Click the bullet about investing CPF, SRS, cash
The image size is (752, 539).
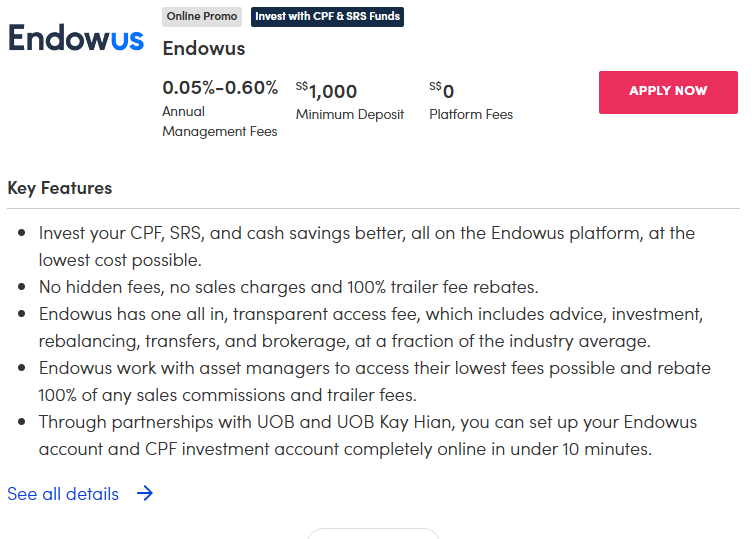tap(366, 246)
